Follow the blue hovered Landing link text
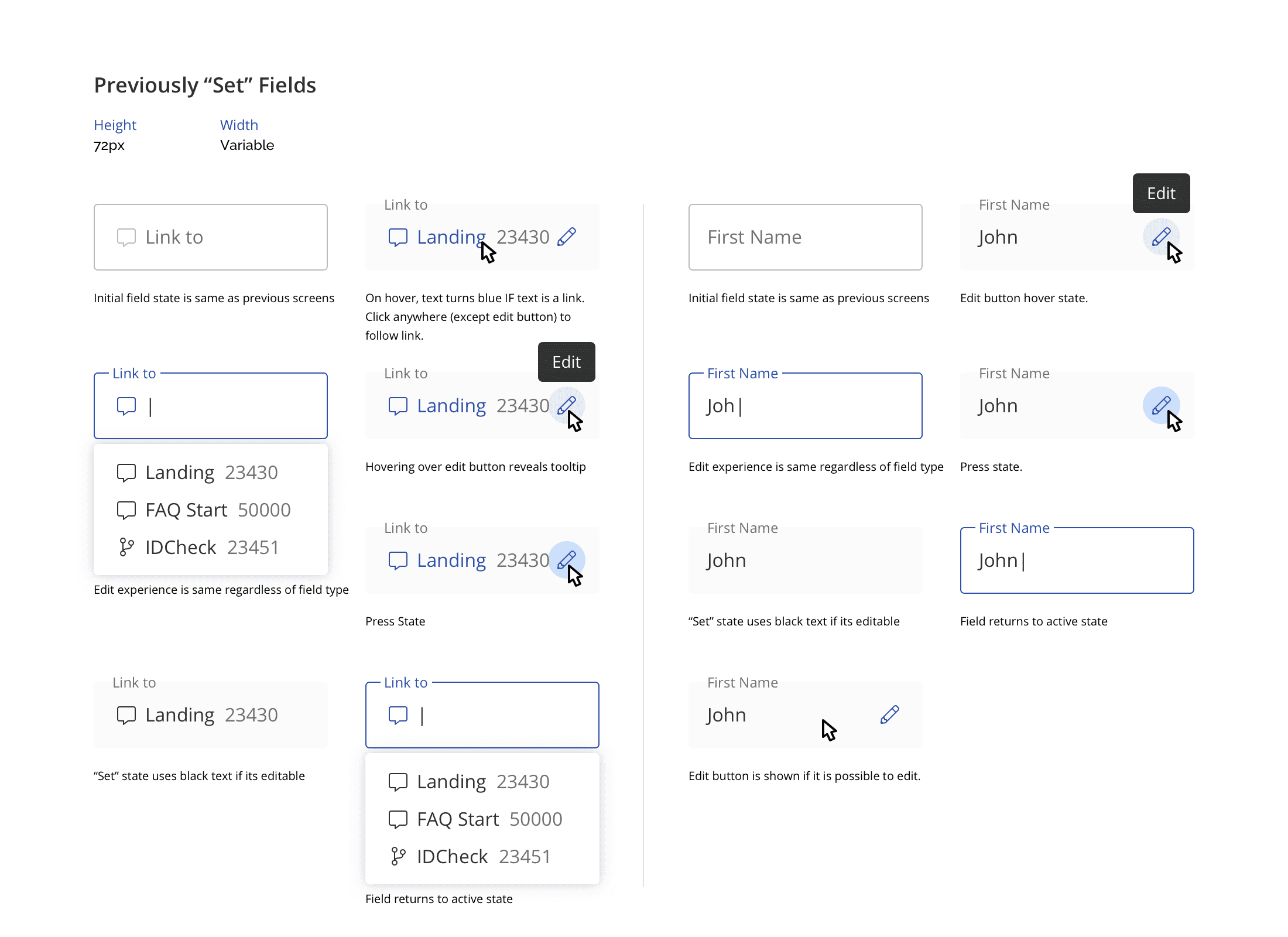Screen dimensions: 1288x937 [451, 237]
